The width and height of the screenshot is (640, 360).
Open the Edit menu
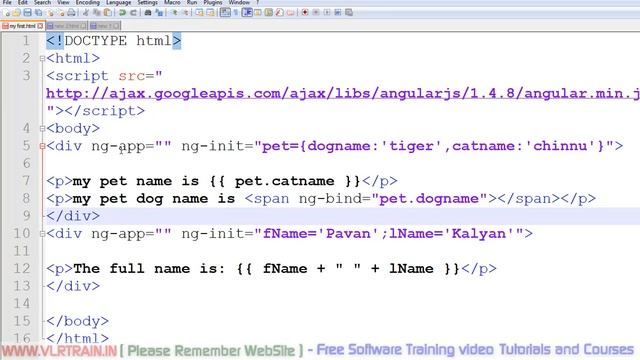(23, 2)
